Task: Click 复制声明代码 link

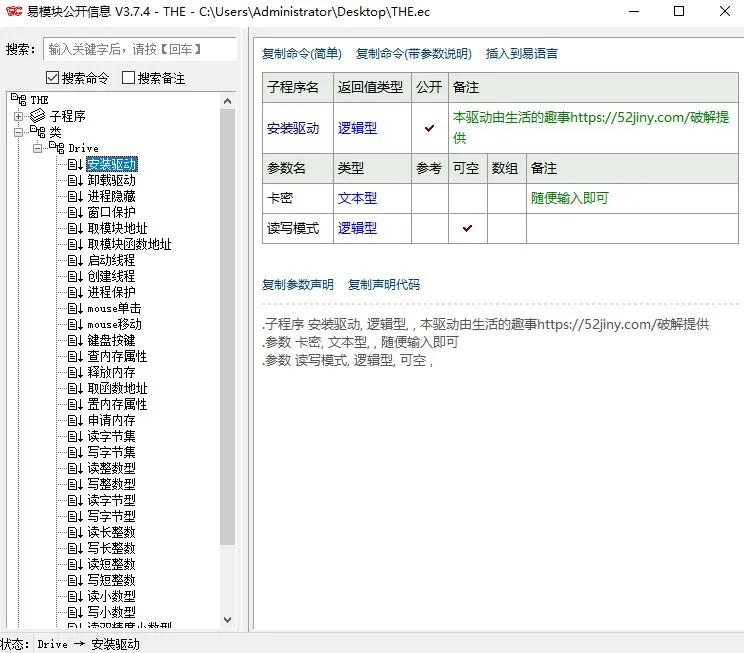Action: pyautogui.click(x=384, y=284)
